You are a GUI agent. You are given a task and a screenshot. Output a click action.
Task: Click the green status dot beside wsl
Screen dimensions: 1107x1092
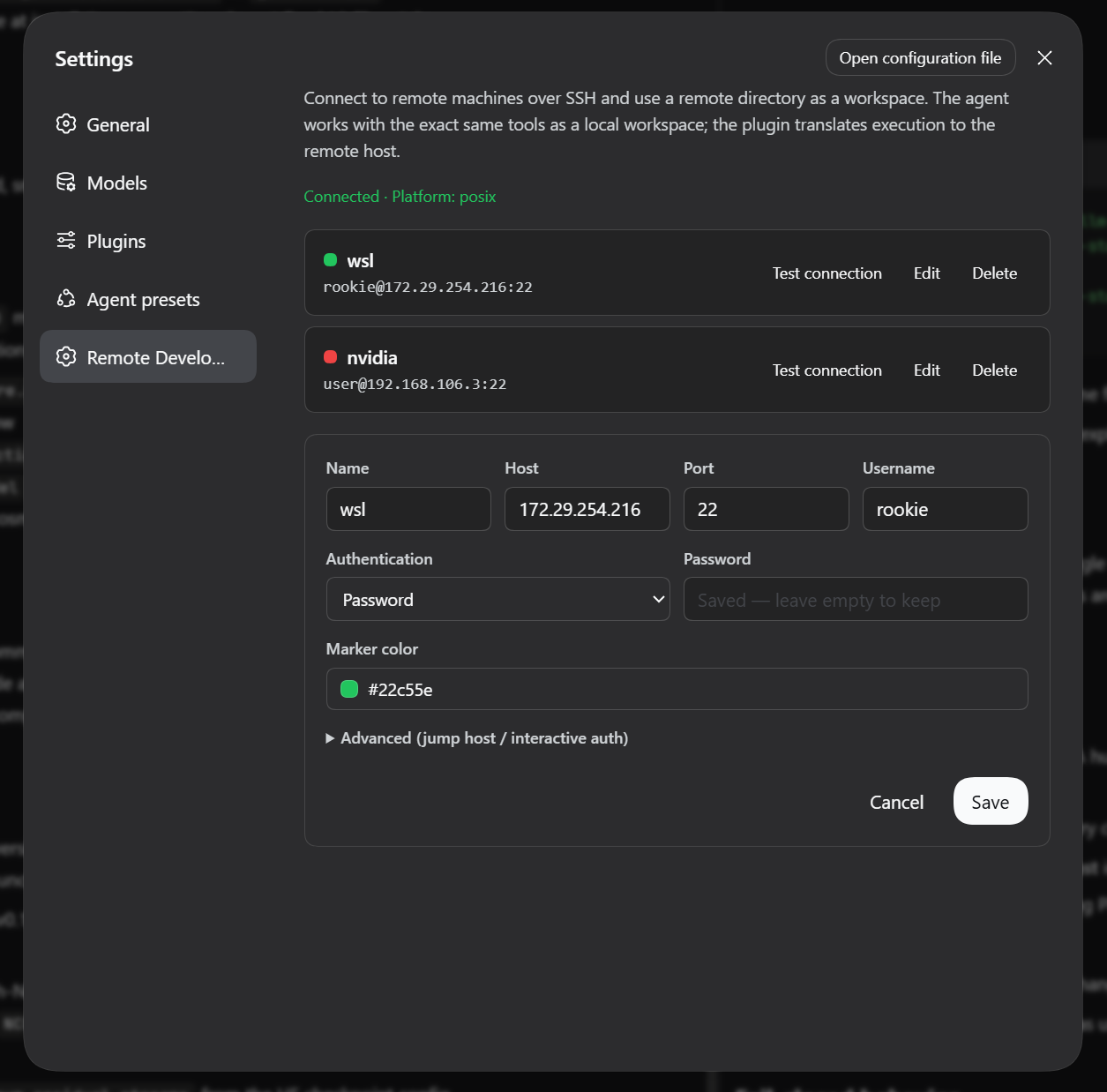(331, 259)
